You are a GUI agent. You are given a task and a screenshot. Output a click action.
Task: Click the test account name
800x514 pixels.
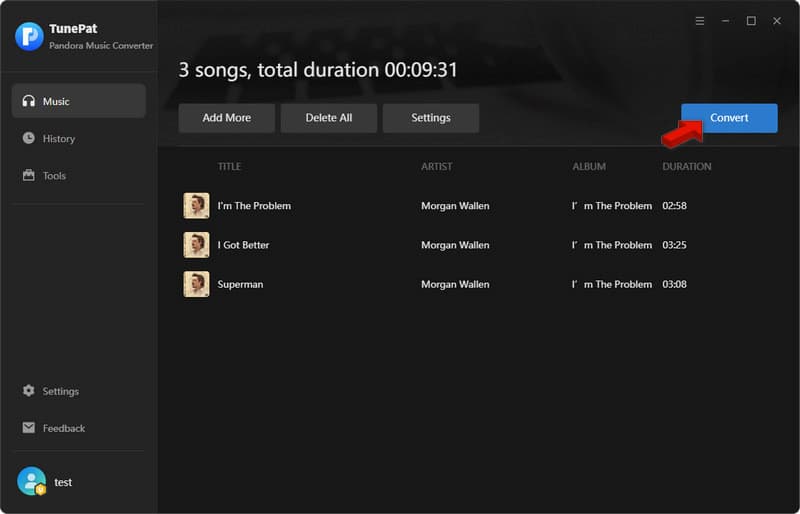point(63,482)
